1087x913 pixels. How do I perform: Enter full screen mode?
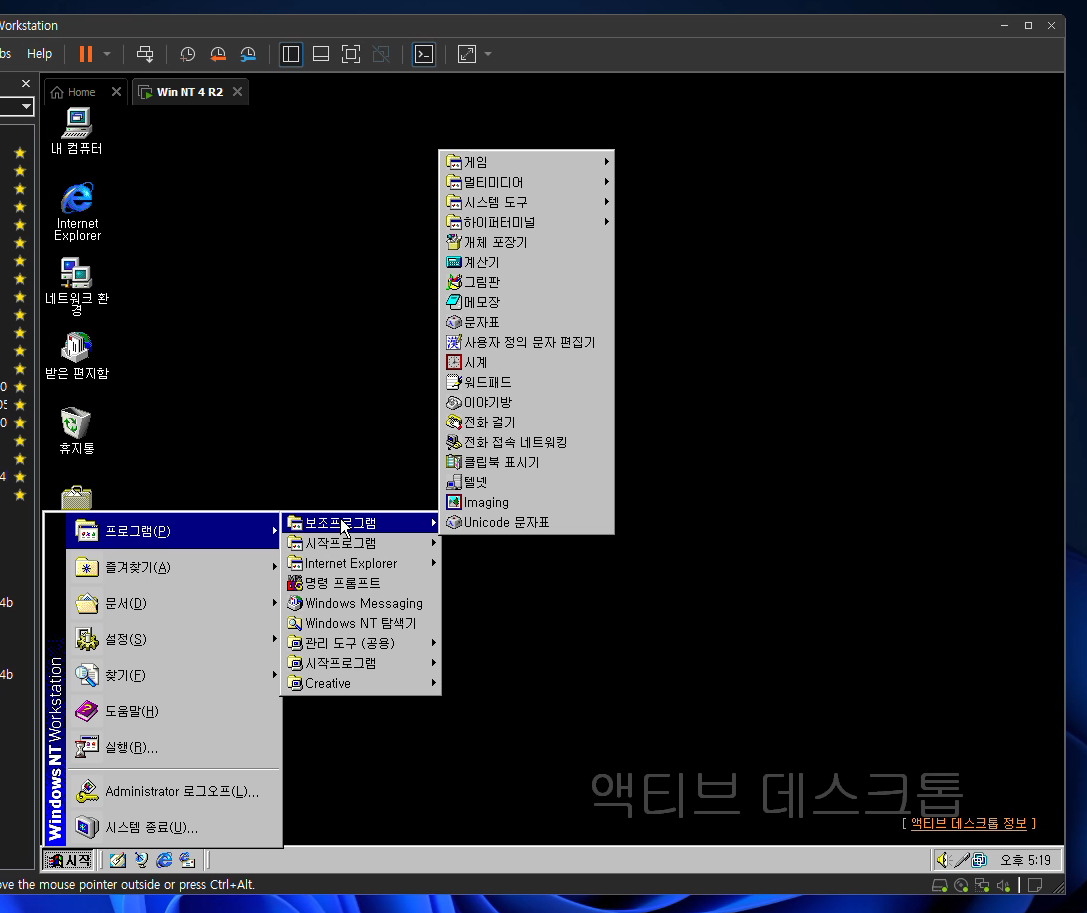click(351, 54)
